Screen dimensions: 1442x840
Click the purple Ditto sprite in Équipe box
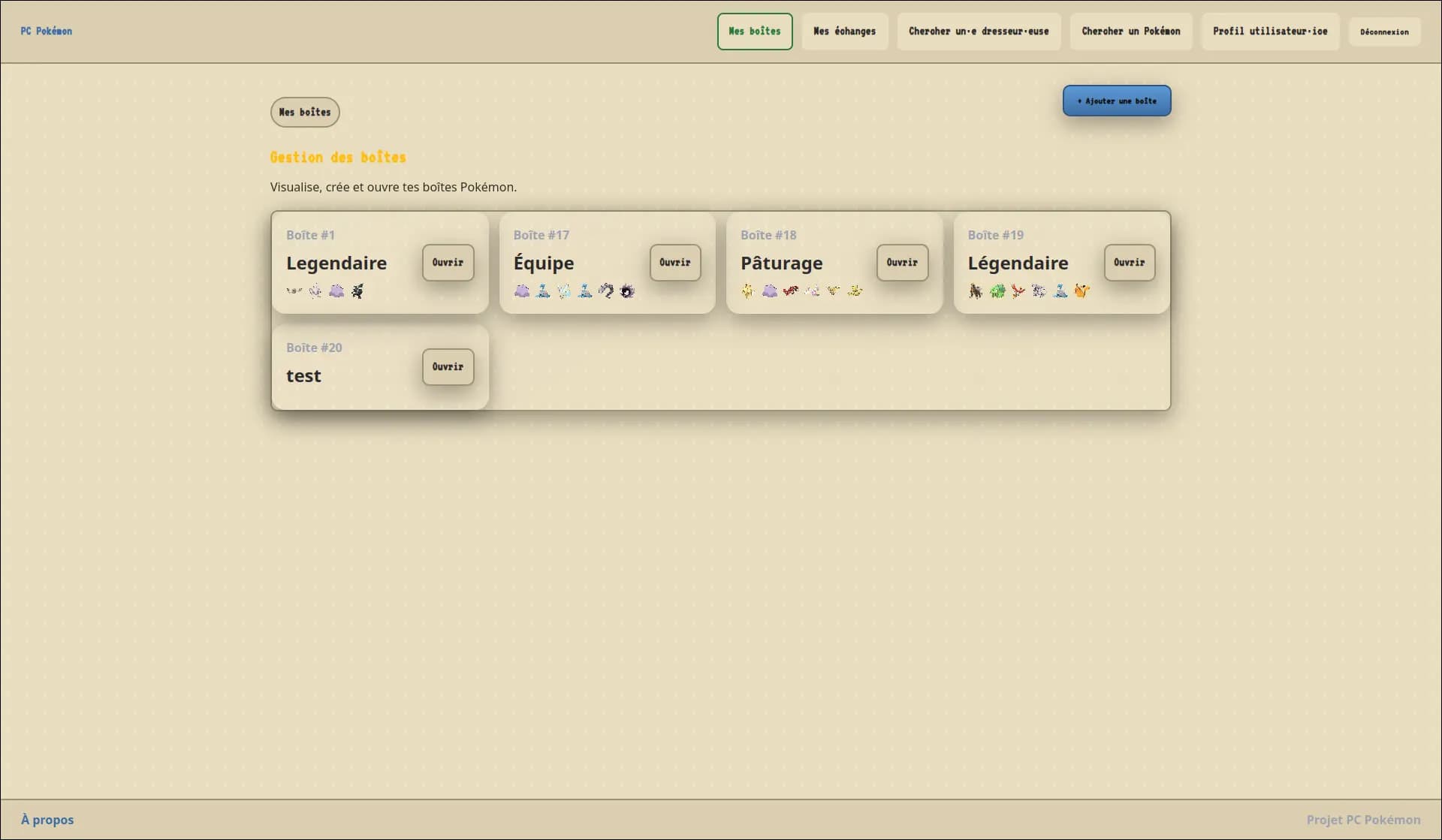click(x=522, y=291)
